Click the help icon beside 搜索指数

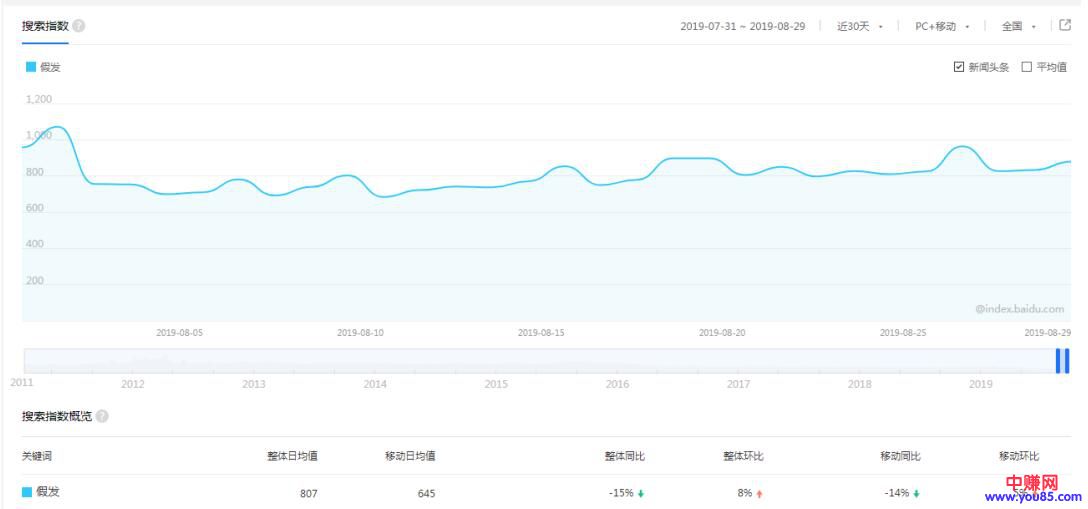[x=79, y=26]
